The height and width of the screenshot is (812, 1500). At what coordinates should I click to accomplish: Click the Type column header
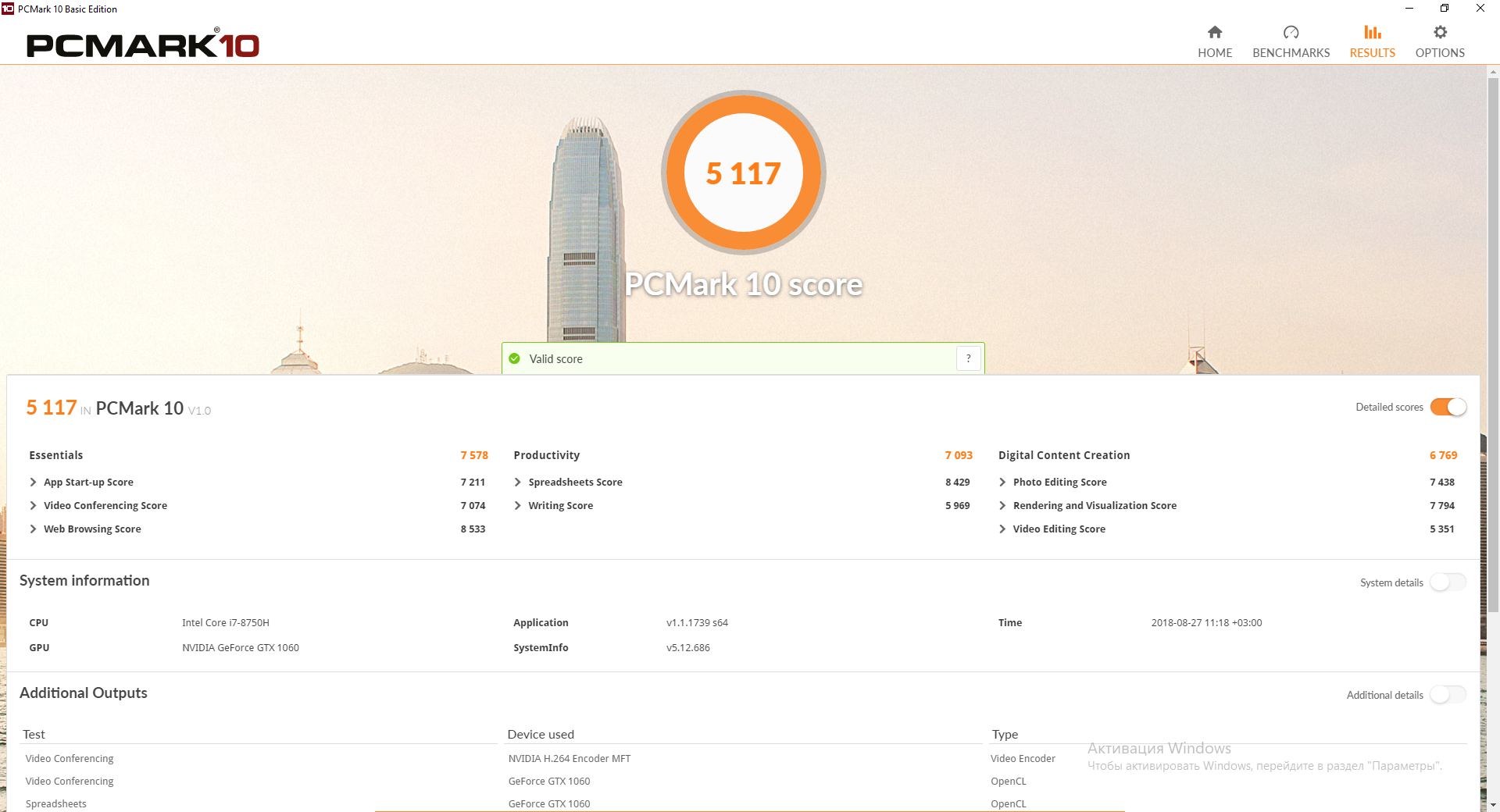1005,735
